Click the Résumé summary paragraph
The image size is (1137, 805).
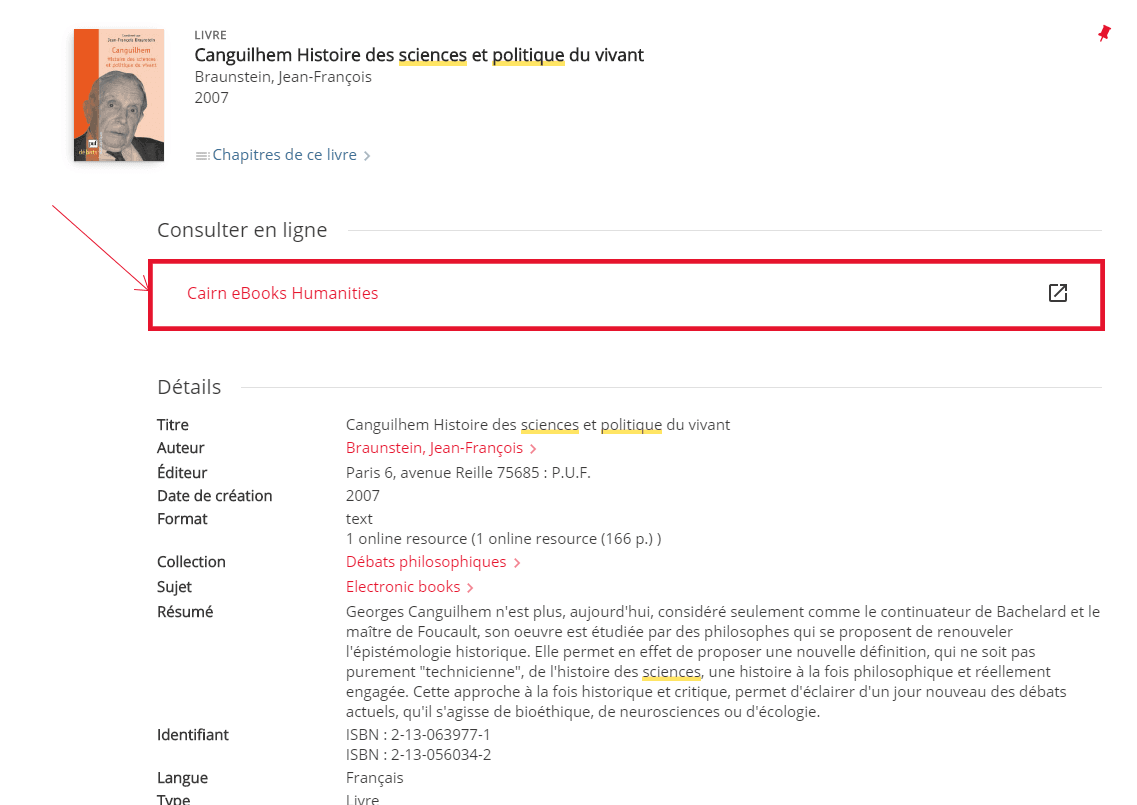tap(722, 661)
